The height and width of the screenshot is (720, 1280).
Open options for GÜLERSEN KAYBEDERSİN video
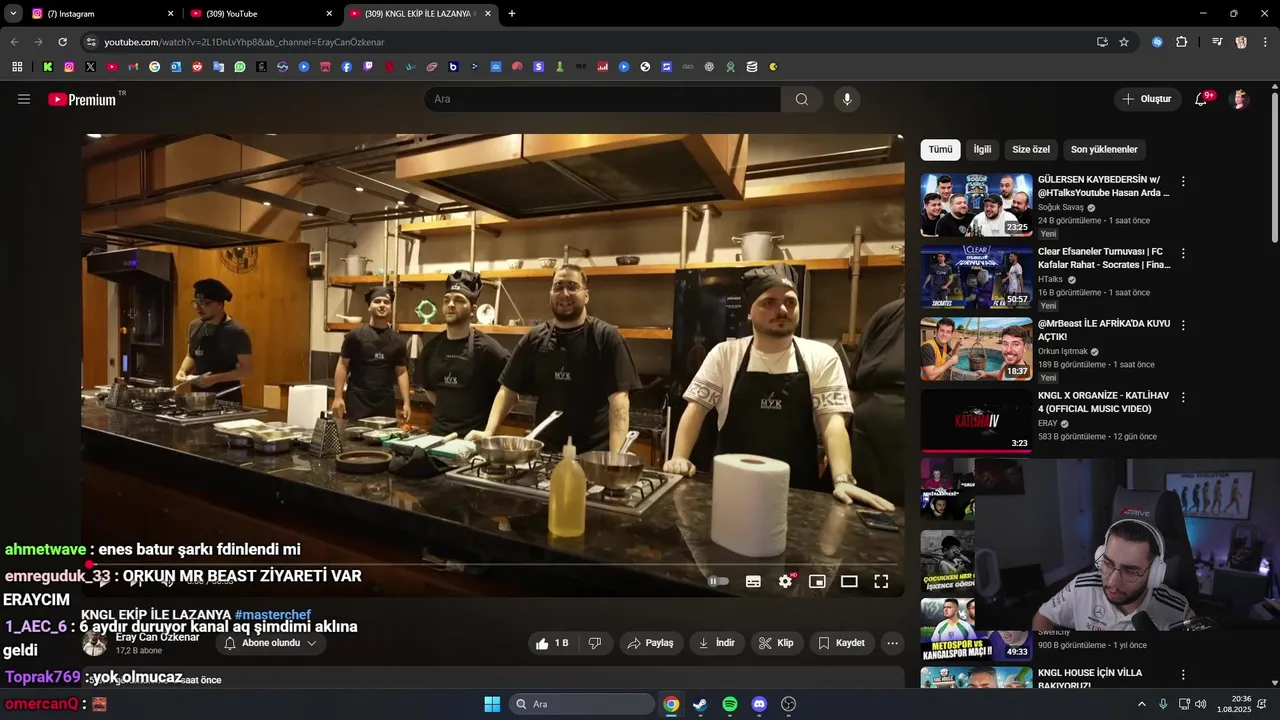[1183, 182]
